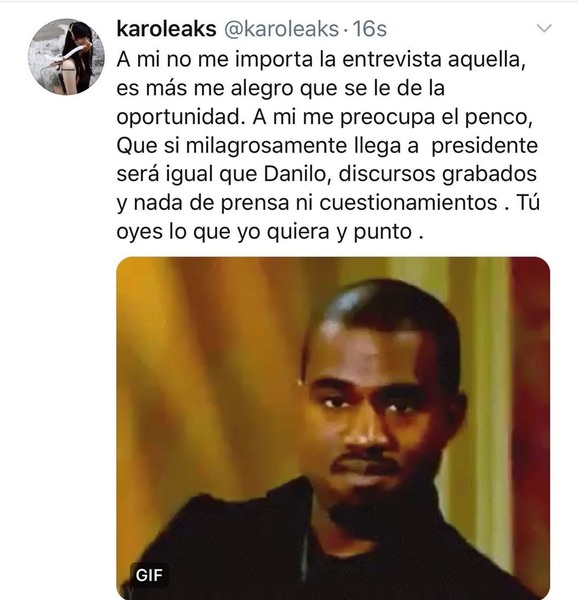Click the word 'cuestionamientos' in tweet
The height and width of the screenshot is (600, 578).
(408, 202)
